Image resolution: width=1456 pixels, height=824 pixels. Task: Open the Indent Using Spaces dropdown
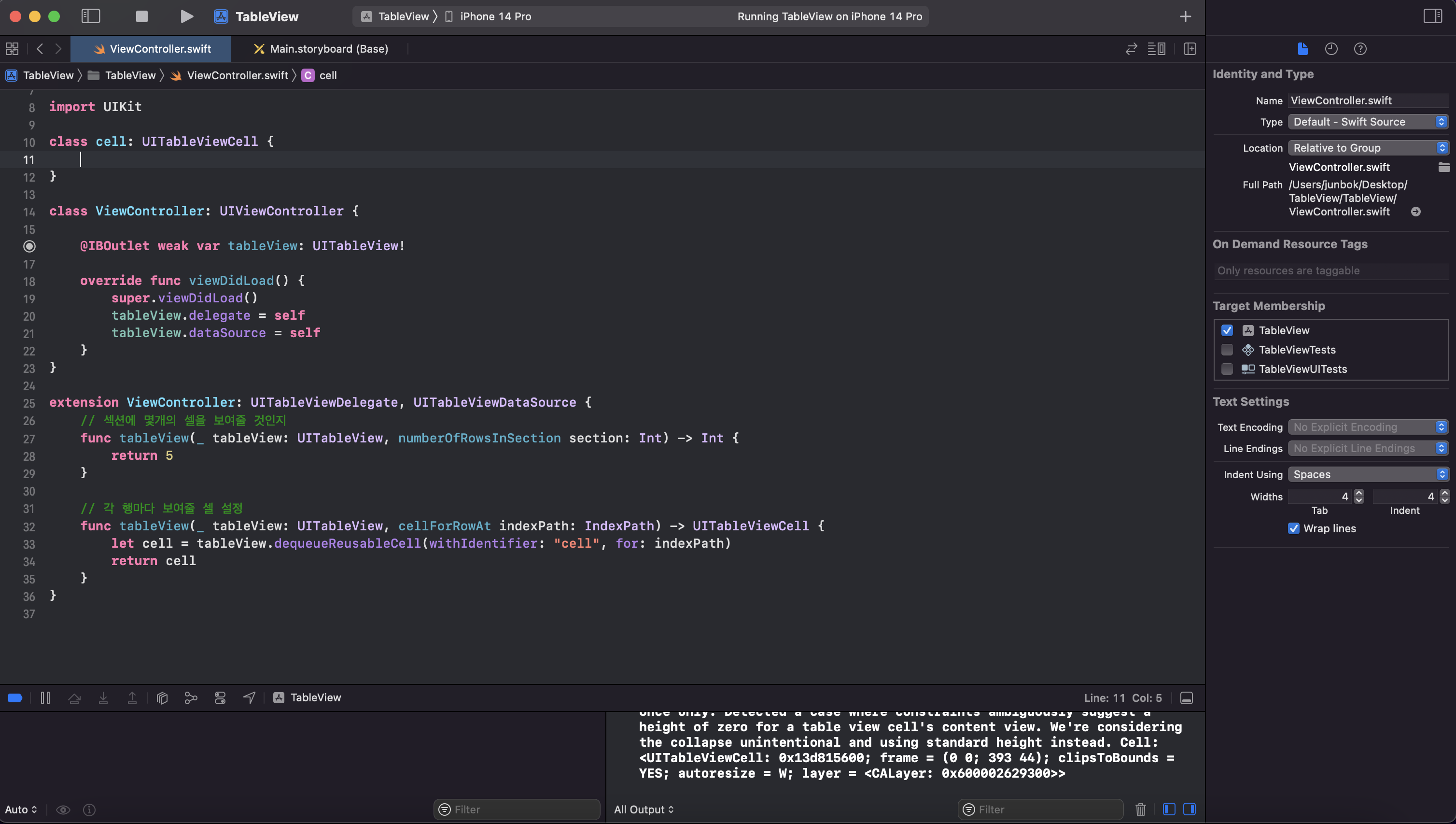tap(1368, 474)
